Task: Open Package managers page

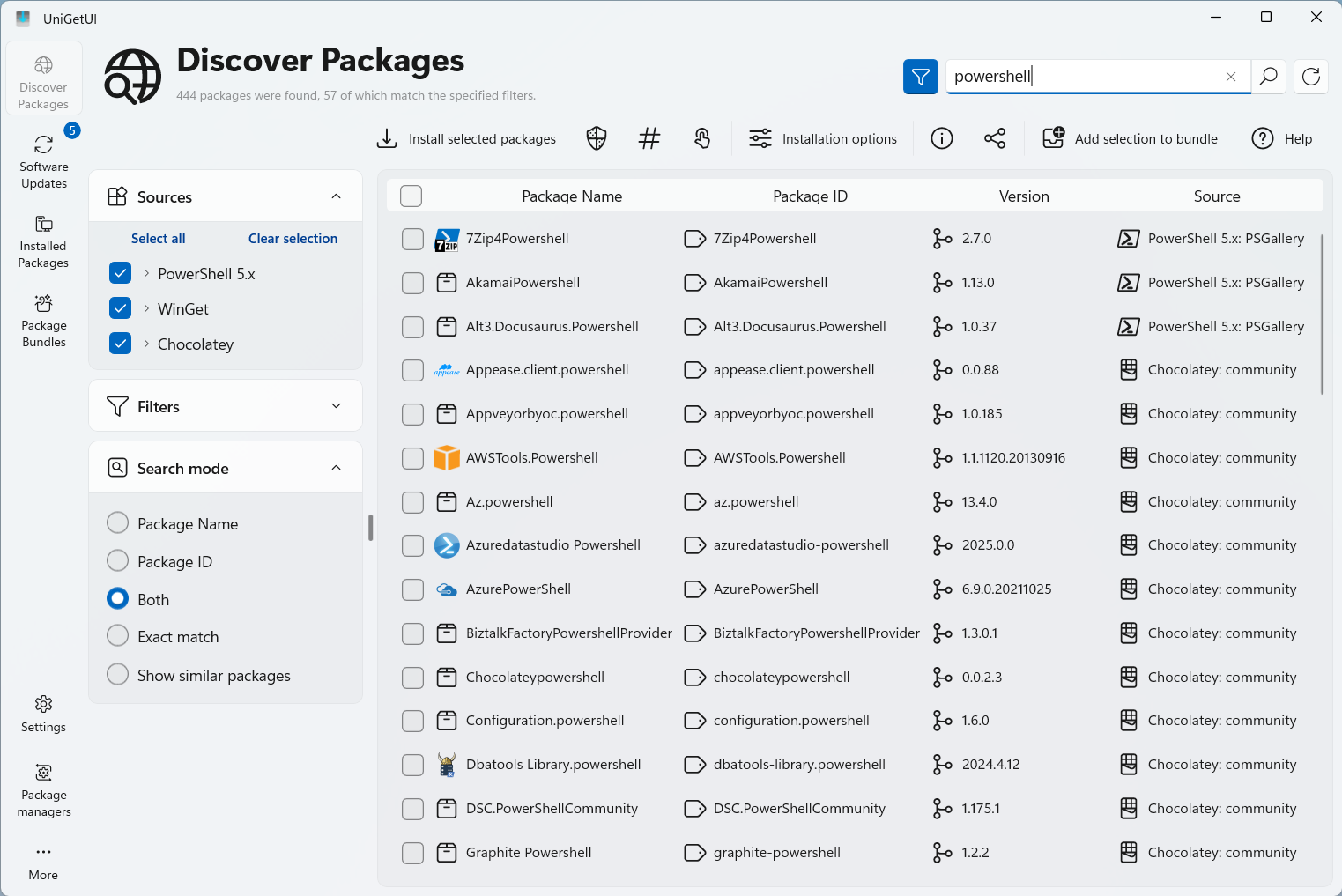Action: [43, 789]
